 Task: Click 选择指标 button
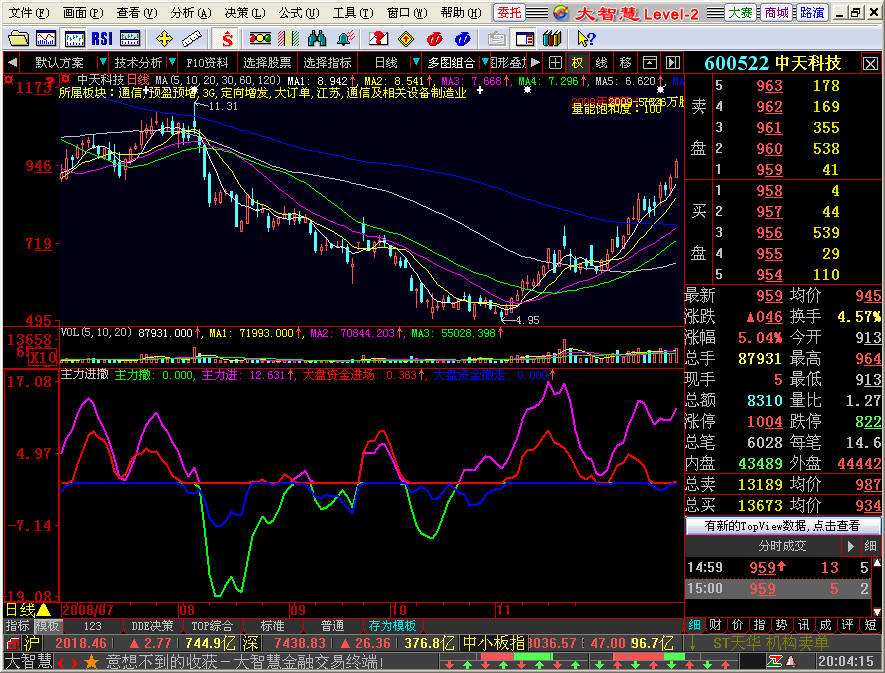[x=327, y=63]
